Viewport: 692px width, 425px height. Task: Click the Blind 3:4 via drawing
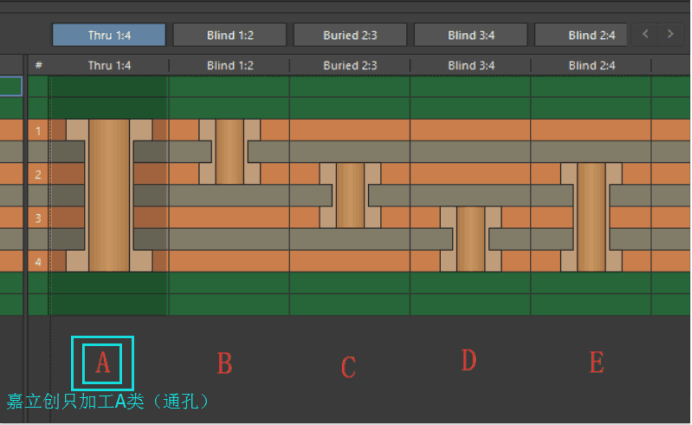[471, 238]
